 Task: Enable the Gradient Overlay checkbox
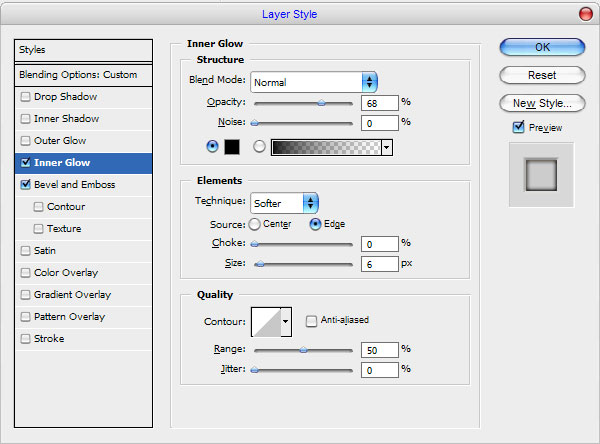tap(25, 295)
